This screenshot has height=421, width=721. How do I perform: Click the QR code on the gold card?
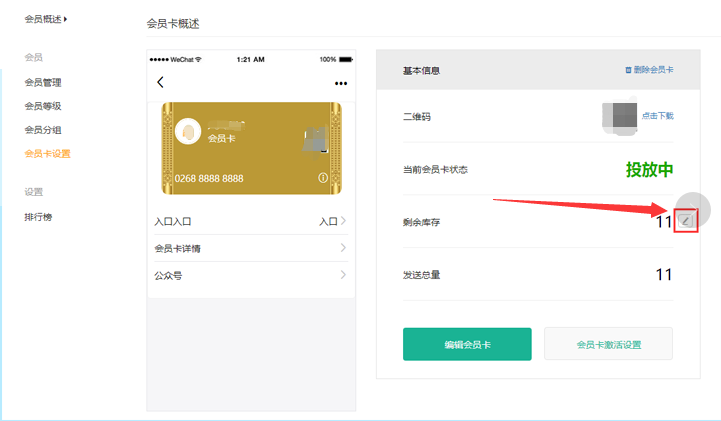pyautogui.click(x=316, y=139)
